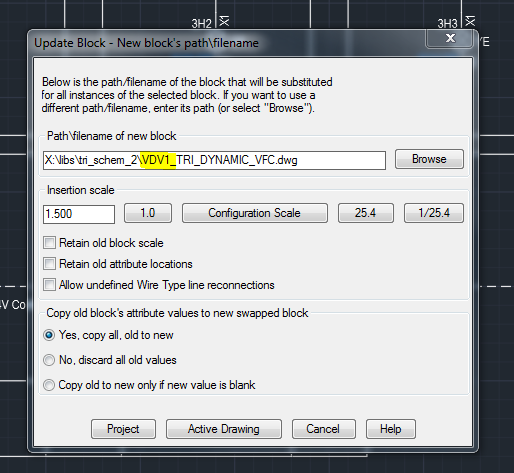
Task: Click the 3H3 label in drawing
Action: (x=447, y=24)
